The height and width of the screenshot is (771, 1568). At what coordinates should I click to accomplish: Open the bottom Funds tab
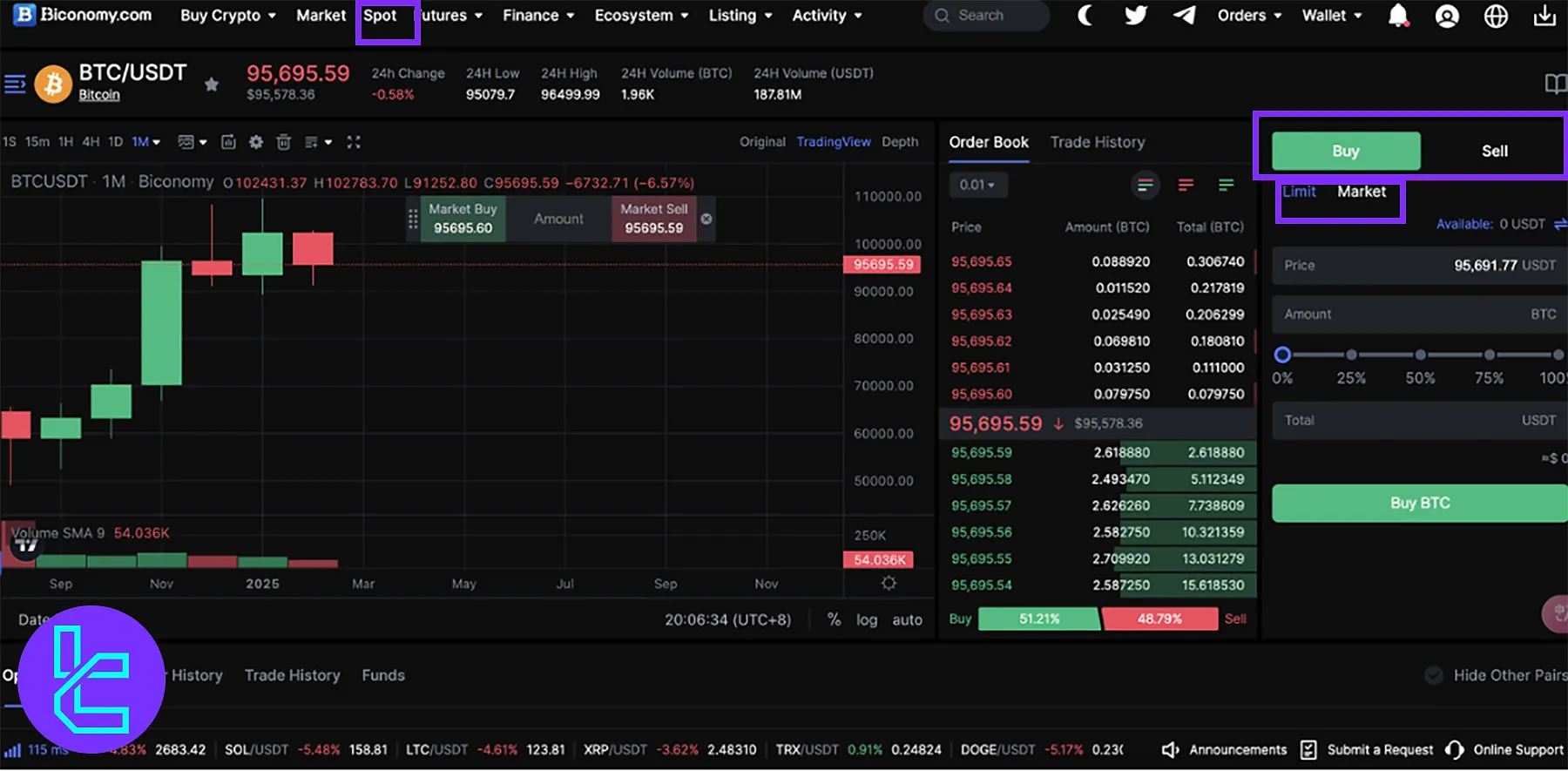pos(383,675)
